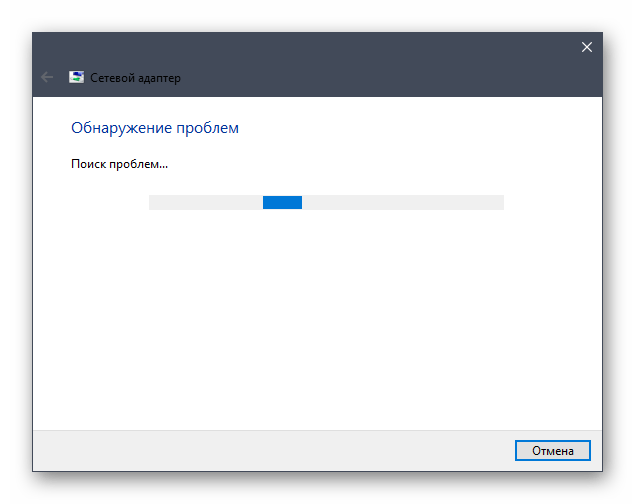Close the Сетевой адаптер troubleshooter window
This screenshot has width=635, height=504.
[586, 47]
